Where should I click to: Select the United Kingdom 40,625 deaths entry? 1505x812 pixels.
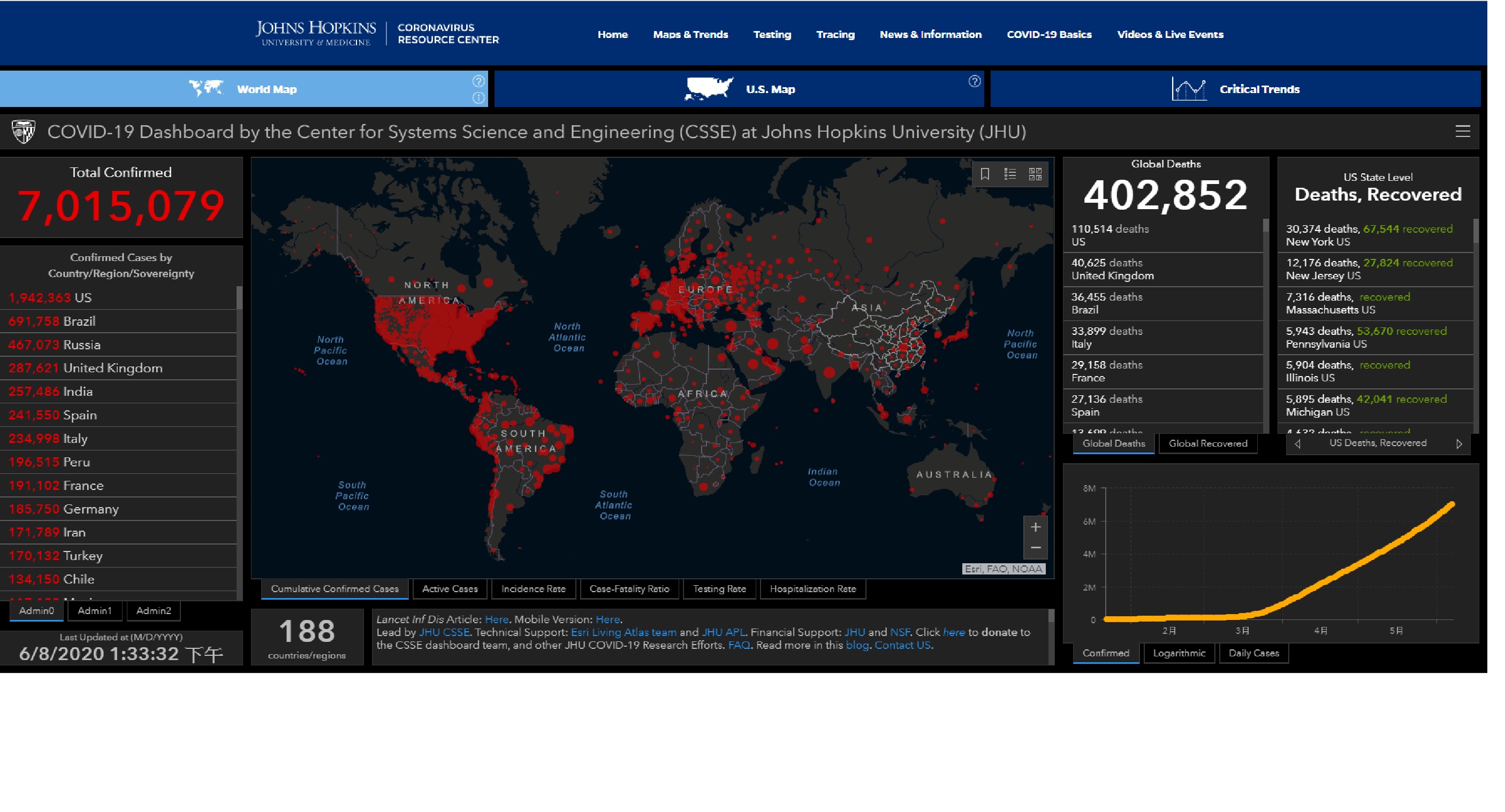[x=1163, y=269]
